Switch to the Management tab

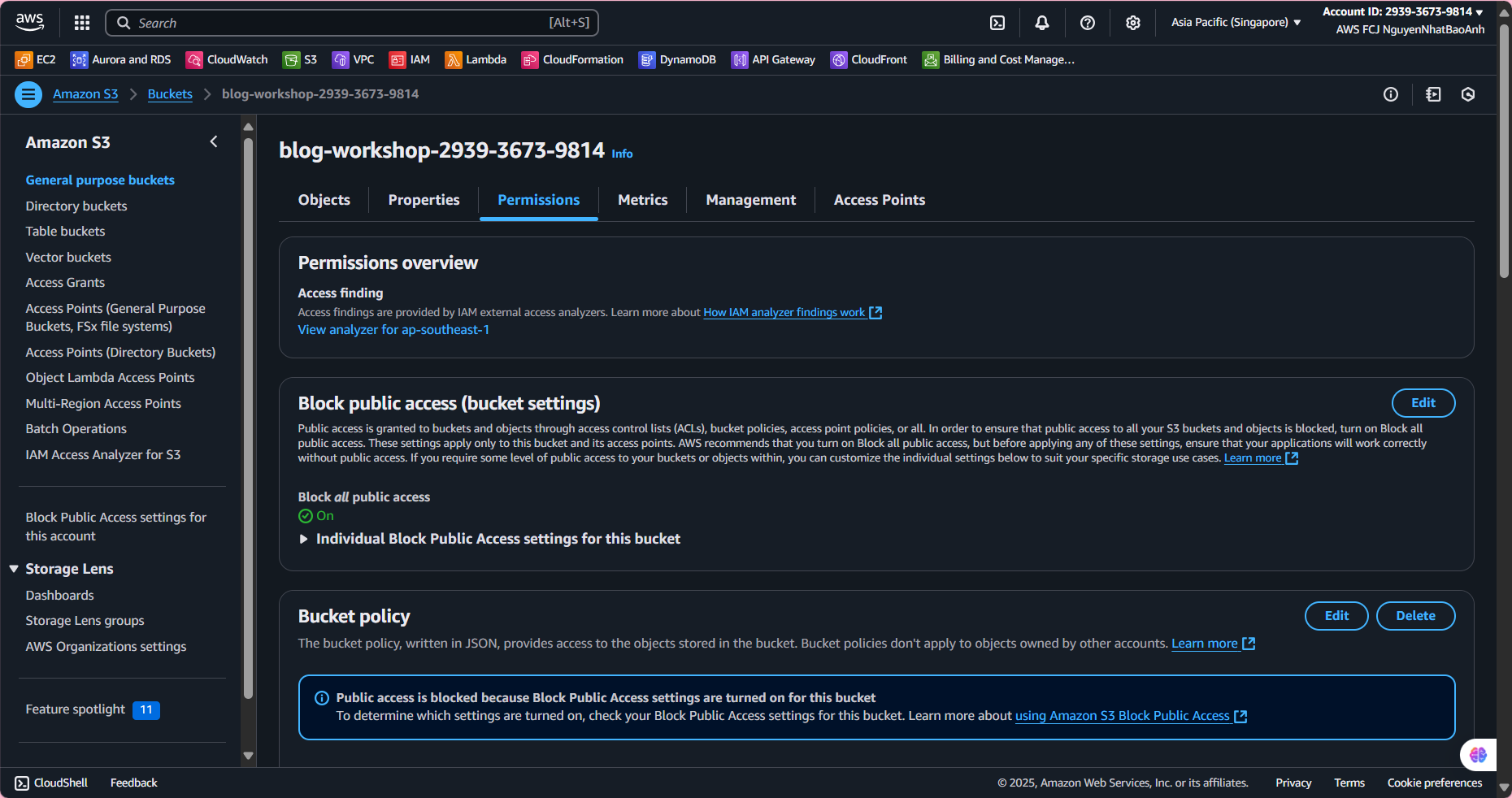click(x=750, y=200)
